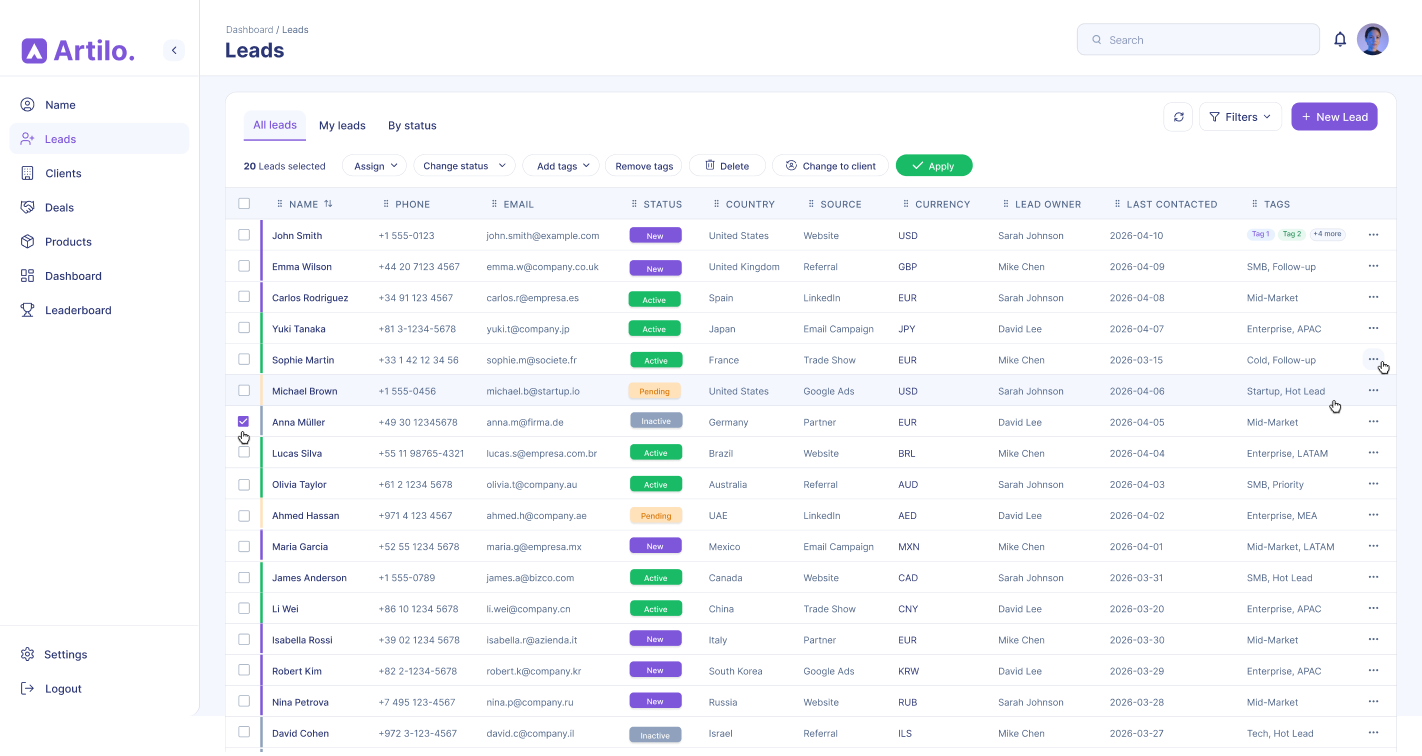Expand the Change status dropdown
1422x756 pixels.
point(464,166)
